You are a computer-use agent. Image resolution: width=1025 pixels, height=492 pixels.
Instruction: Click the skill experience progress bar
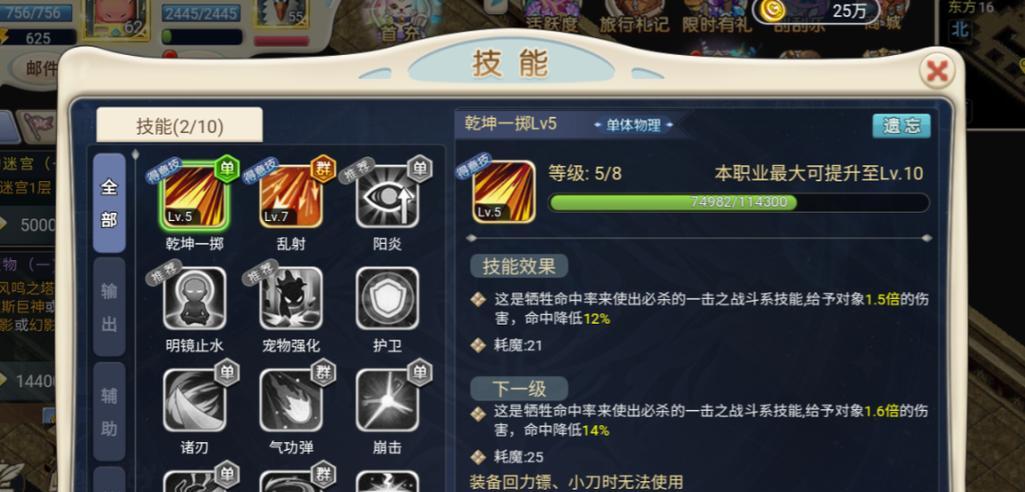(x=739, y=203)
